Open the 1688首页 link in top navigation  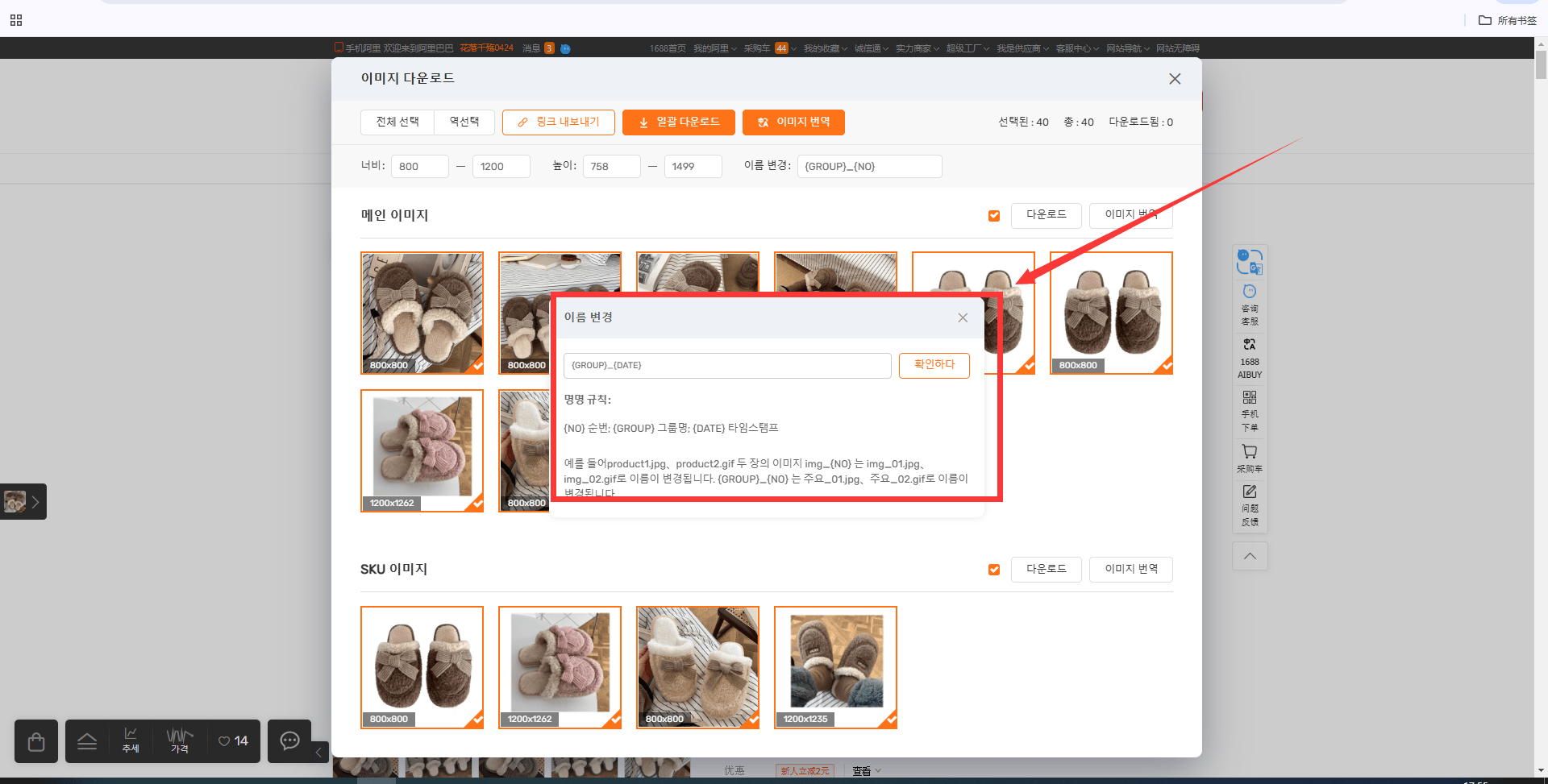coord(668,48)
